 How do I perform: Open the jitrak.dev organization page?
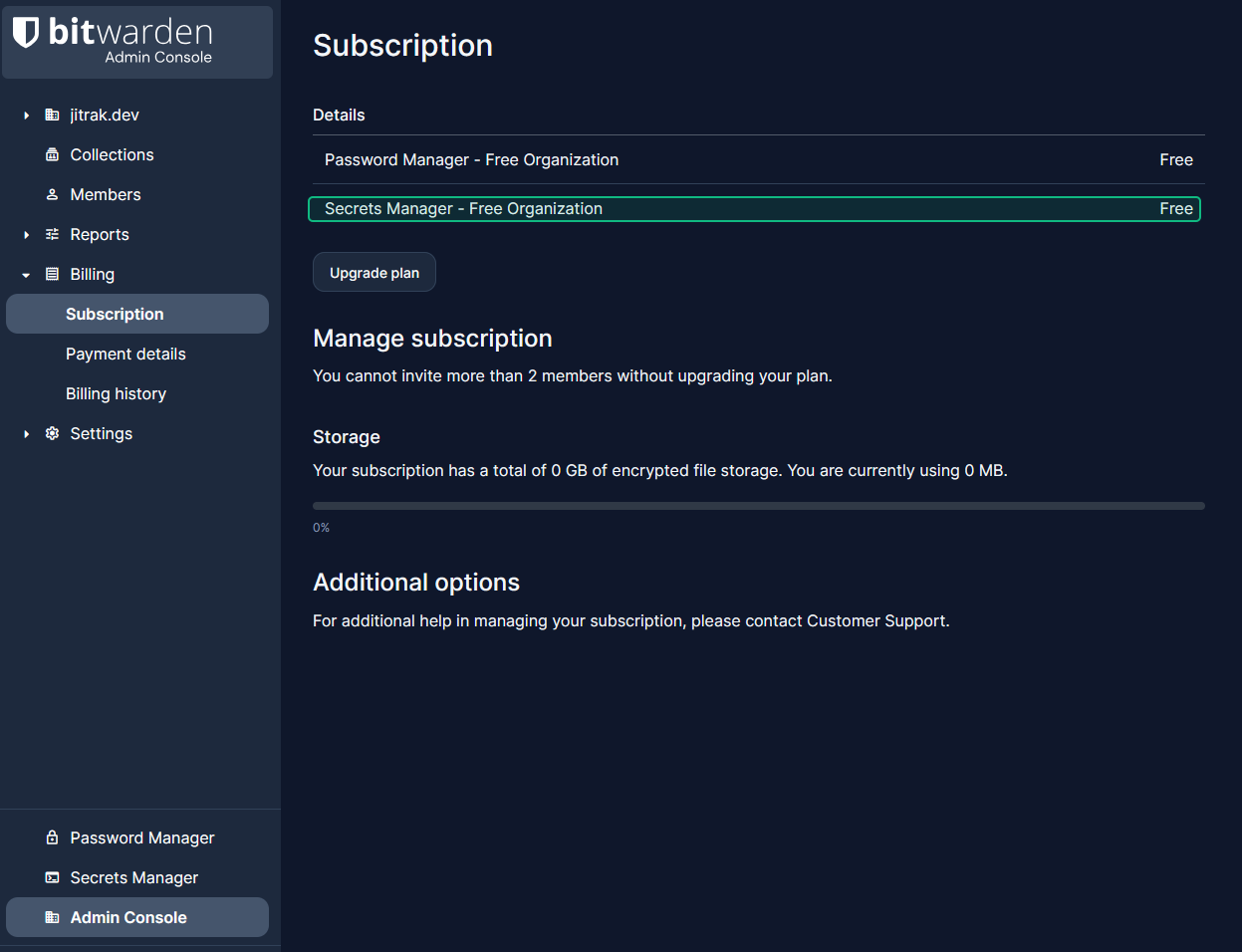[105, 116]
